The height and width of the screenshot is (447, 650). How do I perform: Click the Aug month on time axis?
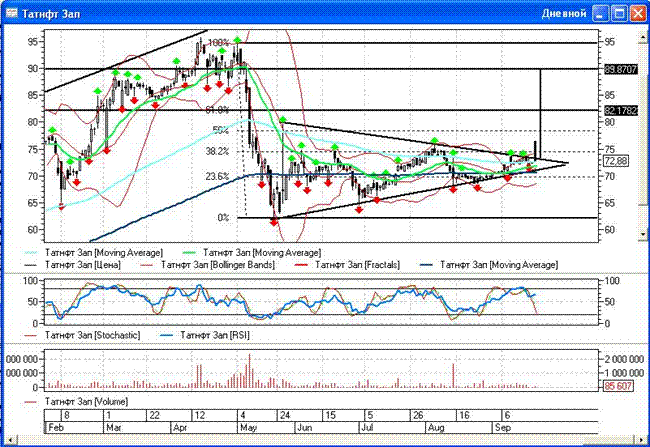click(x=436, y=428)
